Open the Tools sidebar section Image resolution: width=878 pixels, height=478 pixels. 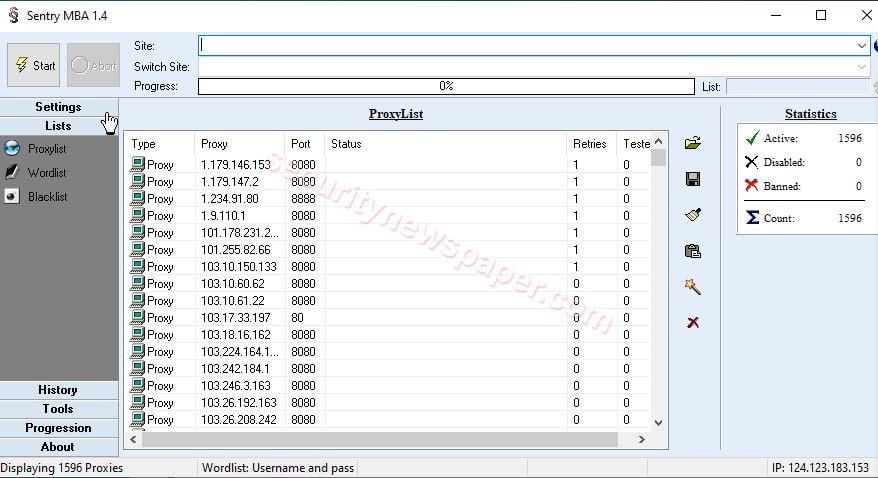click(58, 409)
